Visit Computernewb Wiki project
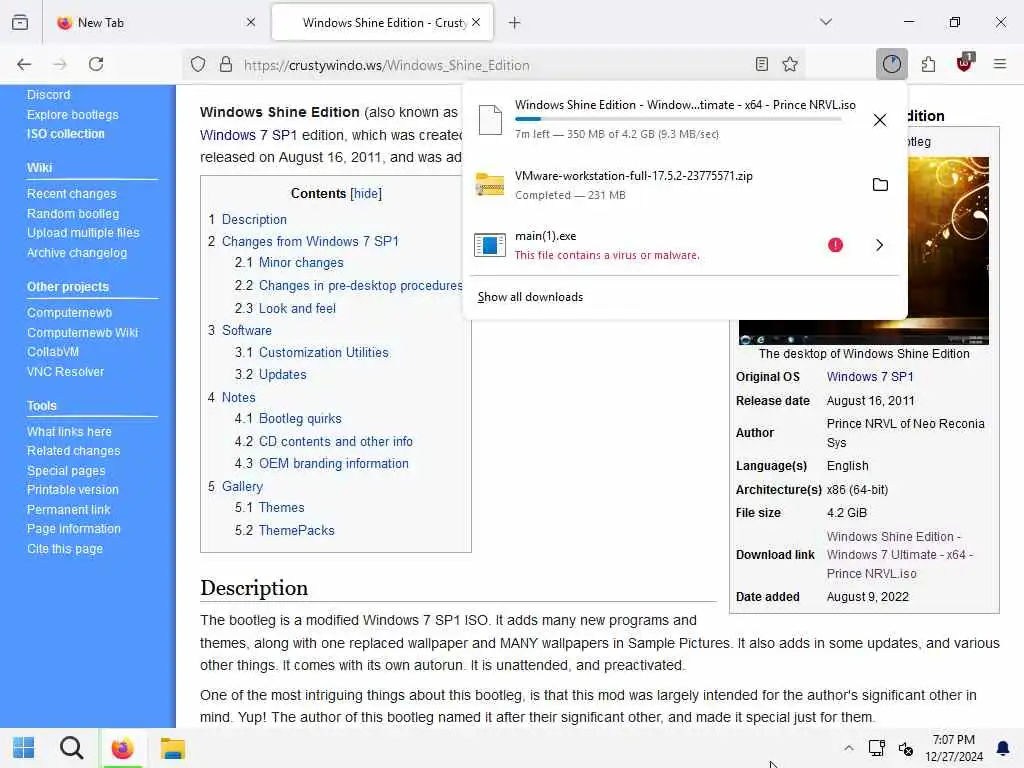 coord(82,332)
